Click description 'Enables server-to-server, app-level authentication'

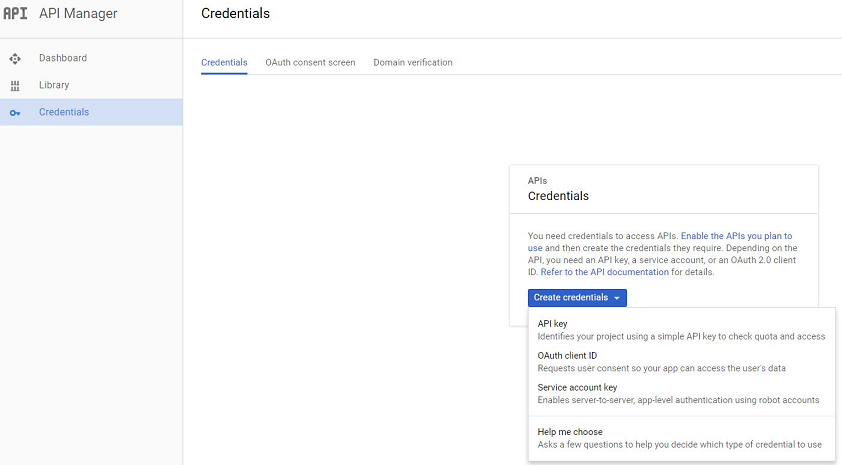click(678, 400)
